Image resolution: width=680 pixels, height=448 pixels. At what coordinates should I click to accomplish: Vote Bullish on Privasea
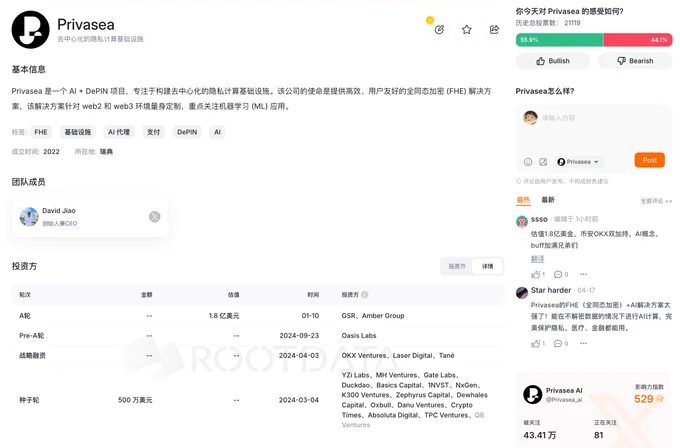pyautogui.click(x=553, y=61)
